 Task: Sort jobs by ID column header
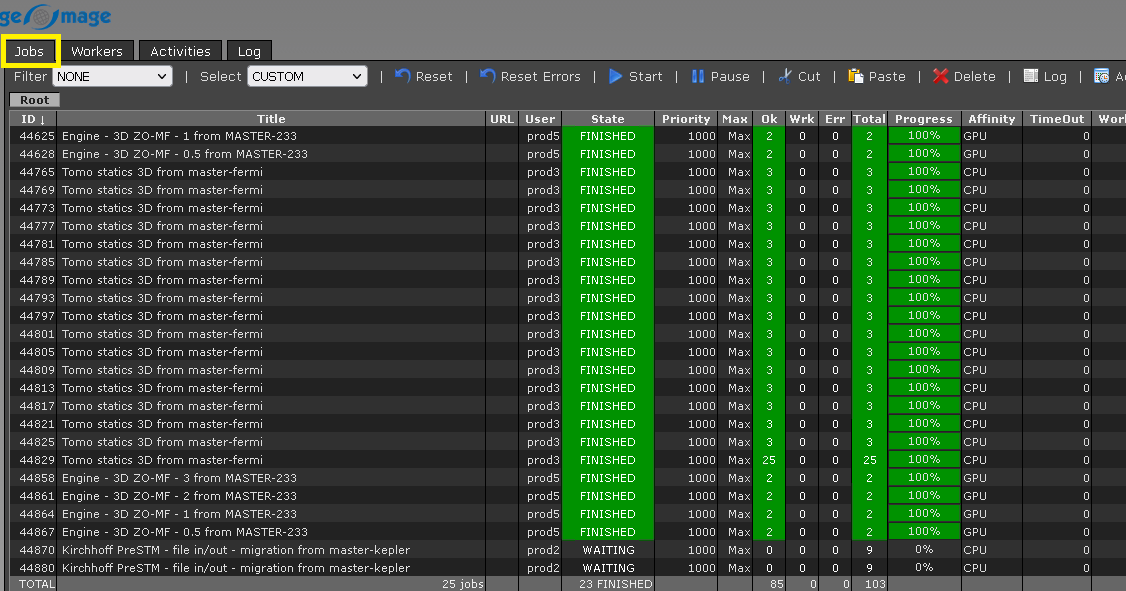click(33, 119)
